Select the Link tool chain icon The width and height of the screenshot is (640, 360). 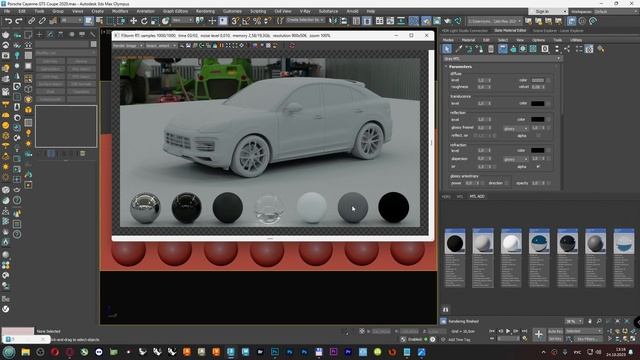point(31,21)
